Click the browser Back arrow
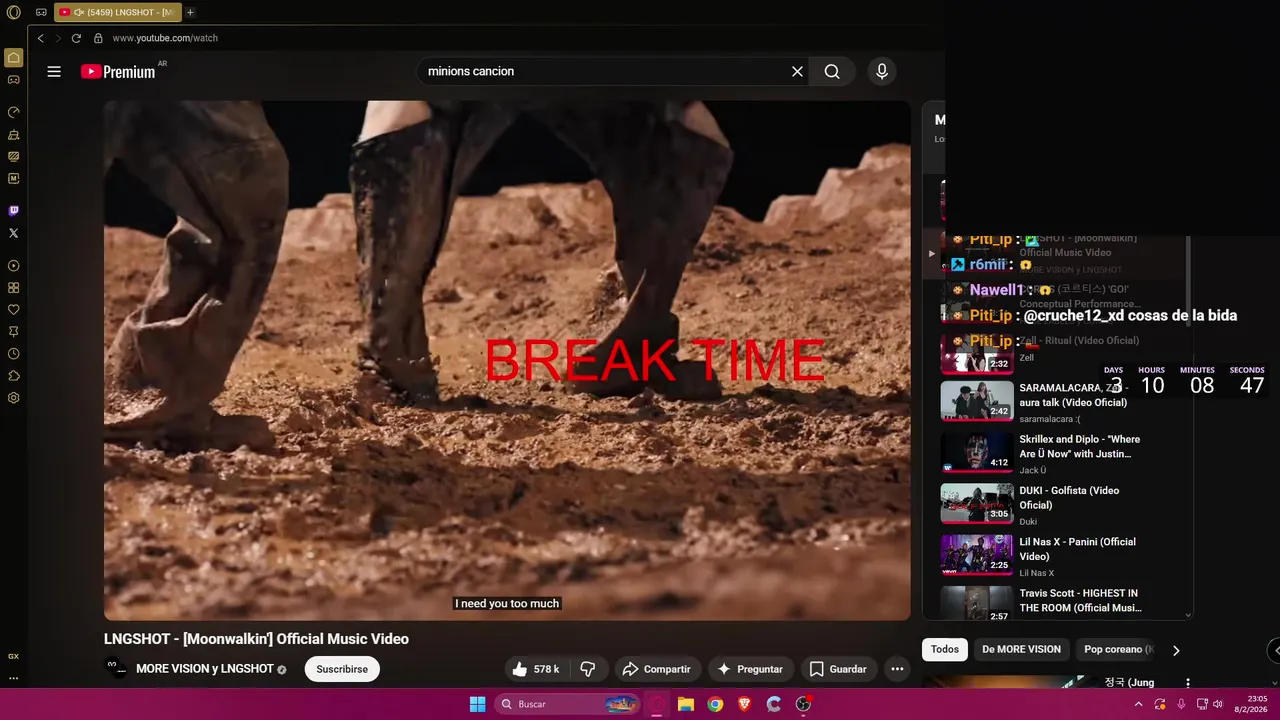The image size is (1280, 720). [x=40, y=38]
